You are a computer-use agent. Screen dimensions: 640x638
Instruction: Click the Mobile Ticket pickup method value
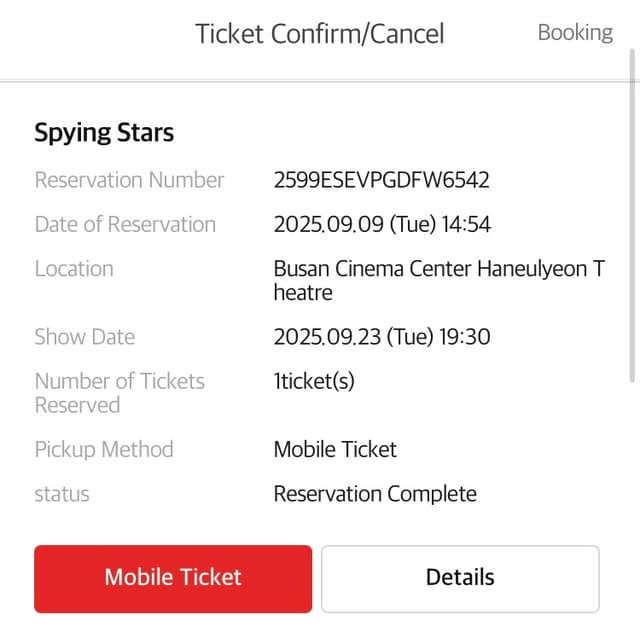pos(335,449)
